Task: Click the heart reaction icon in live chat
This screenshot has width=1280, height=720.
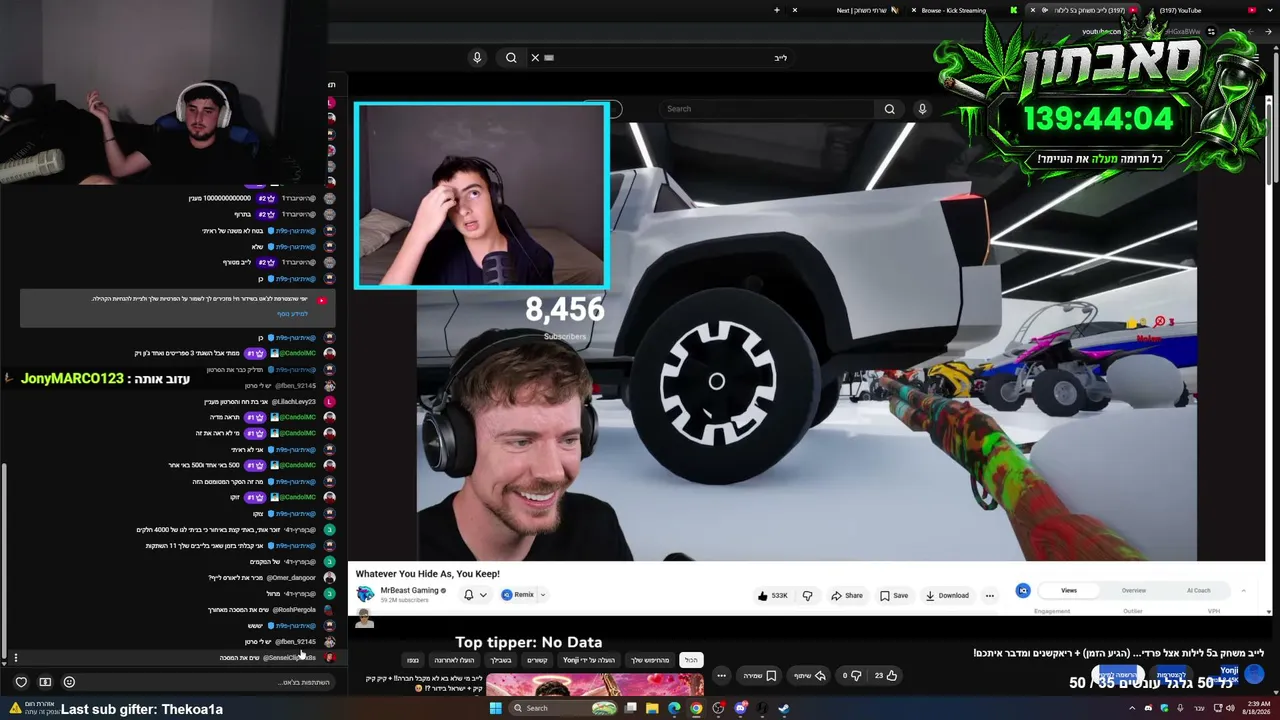Action: (21, 682)
